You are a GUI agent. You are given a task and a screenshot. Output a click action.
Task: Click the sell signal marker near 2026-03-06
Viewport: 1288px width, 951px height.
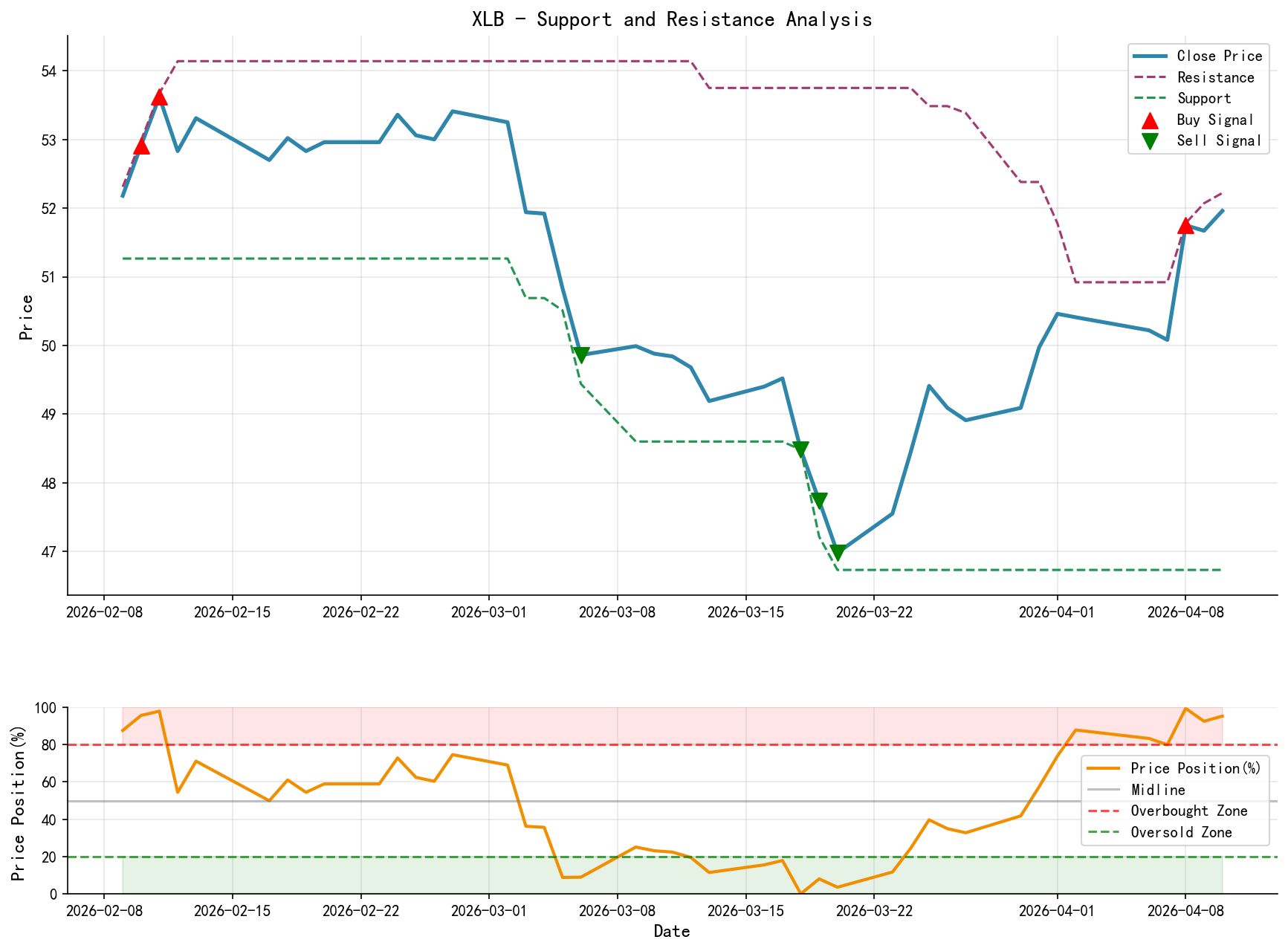tap(581, 356)
